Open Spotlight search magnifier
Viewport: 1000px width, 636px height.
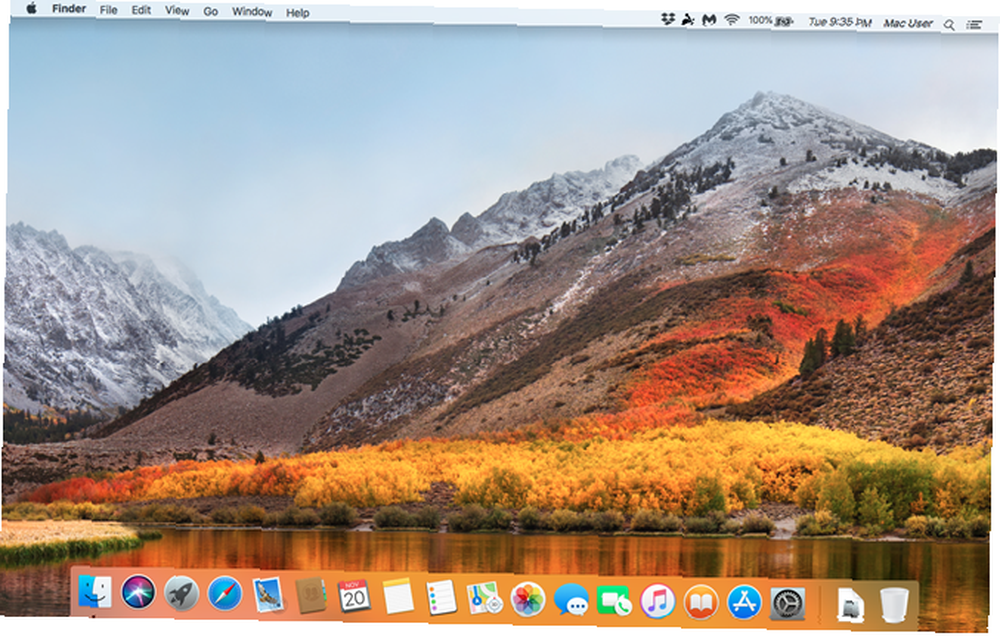[949, 25]
